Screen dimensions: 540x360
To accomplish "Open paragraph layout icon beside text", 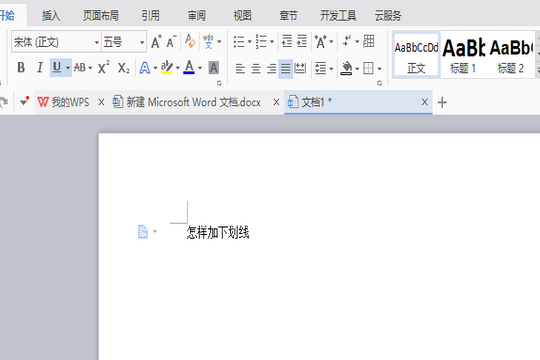I will pyautogui.click(x=143, y=232).
